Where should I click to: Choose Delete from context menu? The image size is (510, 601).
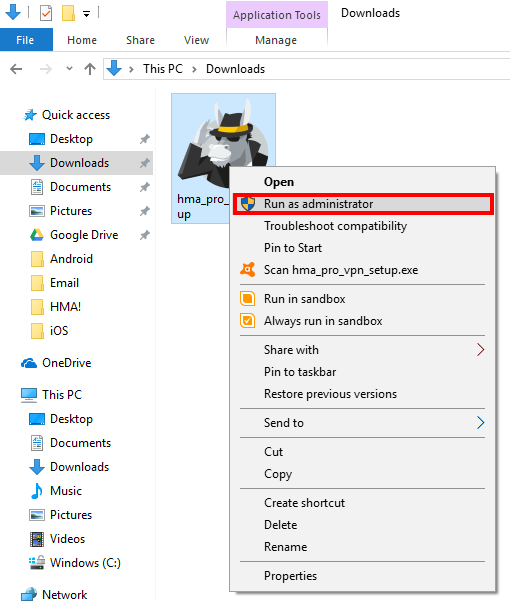[362, 525]
